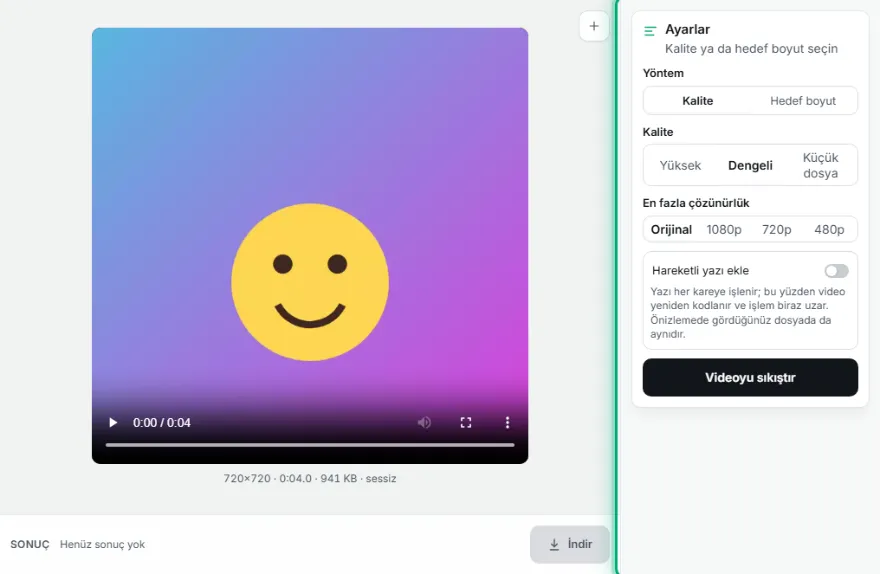Choose the Yüksek quality option
The image size is (880, 574).
680,166
